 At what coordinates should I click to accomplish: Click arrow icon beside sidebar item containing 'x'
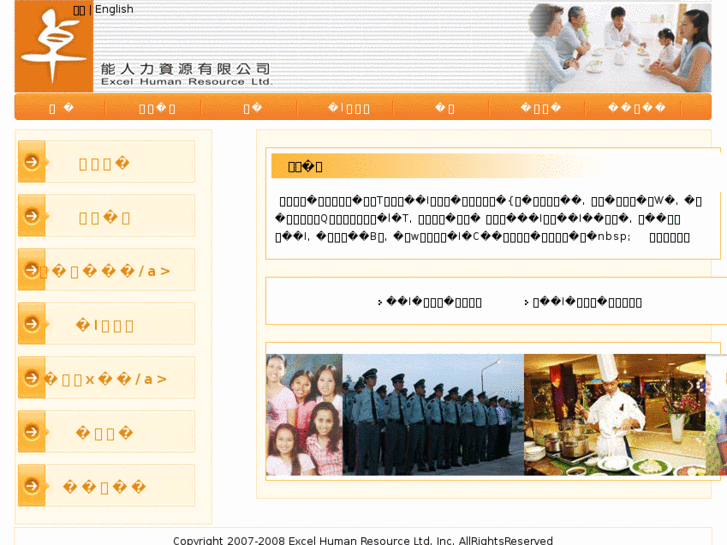[32, 378]
